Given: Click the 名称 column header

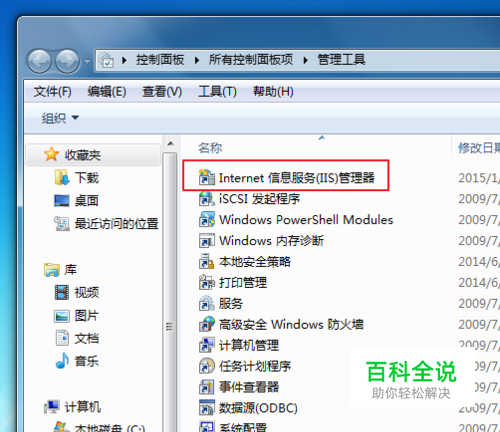Looking at the screenshot, I should click(210, 148).
